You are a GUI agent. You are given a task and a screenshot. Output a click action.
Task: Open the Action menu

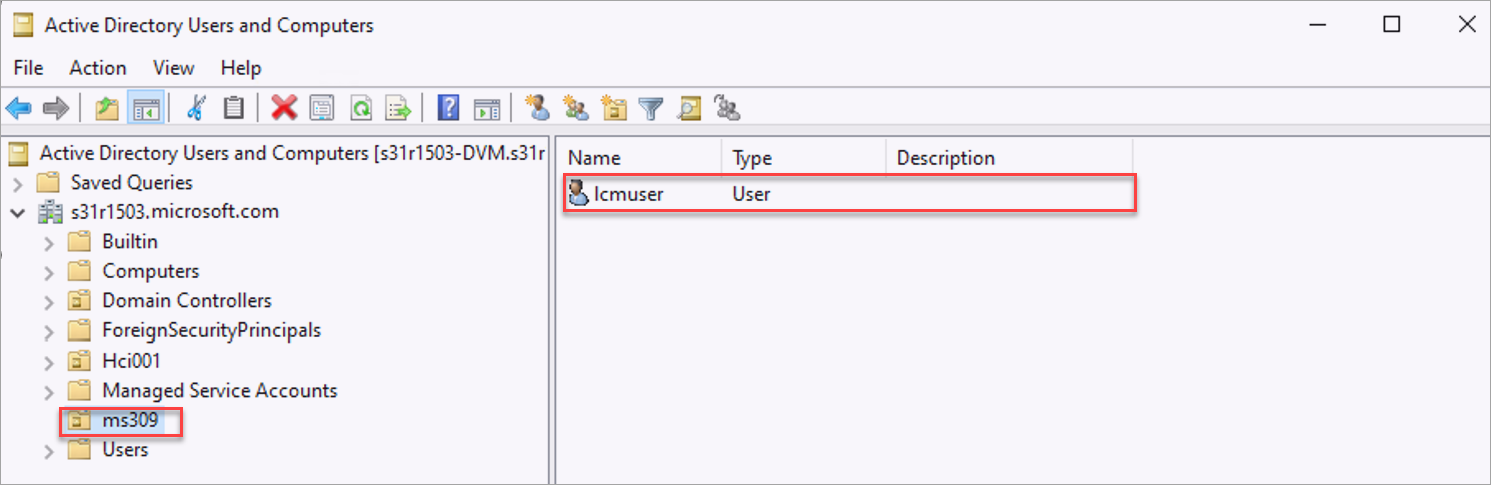pyautogui.click(x=98, y=68)
